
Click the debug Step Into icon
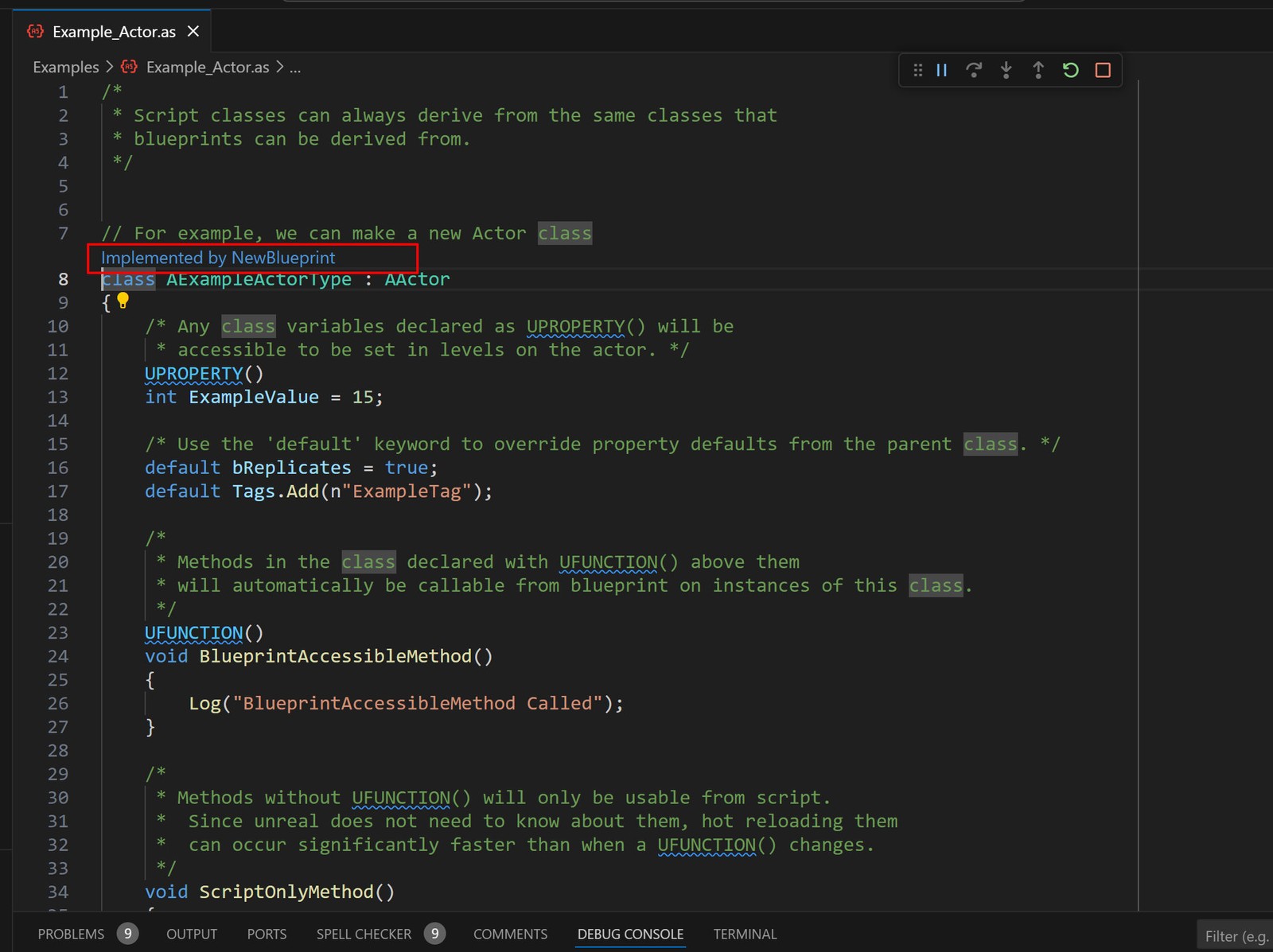coord(1006,70)
